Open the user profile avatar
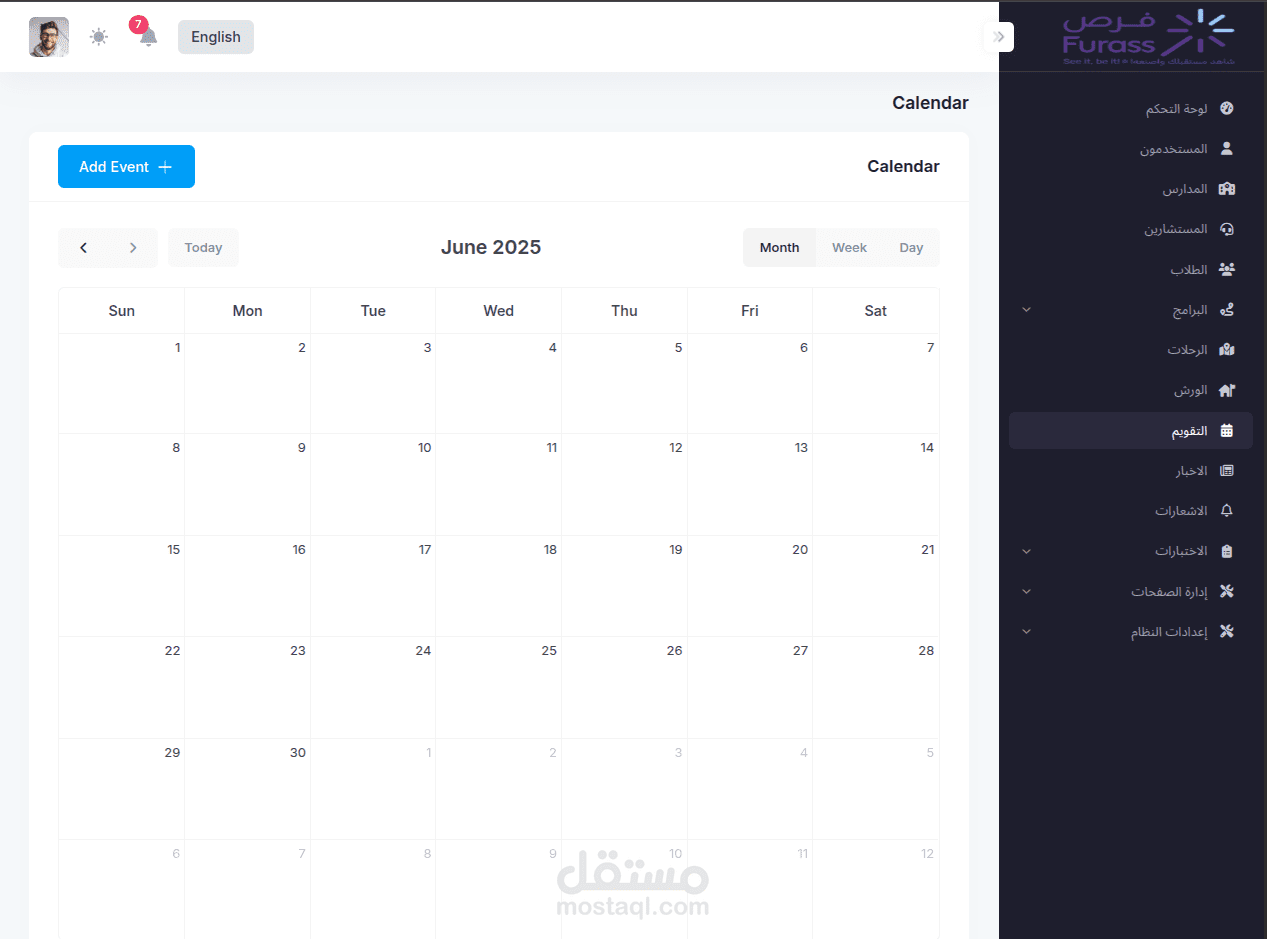This screenshot has height=939, width=1267. point(49,37)
